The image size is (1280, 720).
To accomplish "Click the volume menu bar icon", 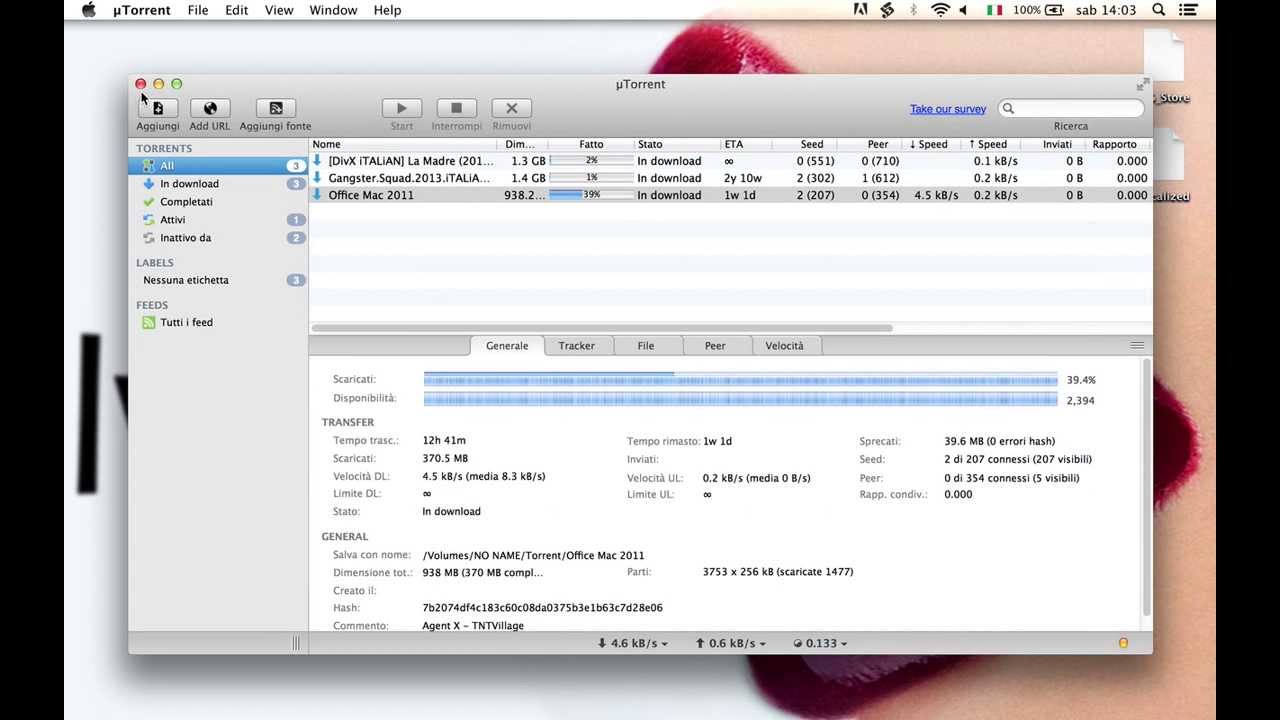I will (963, 10).
